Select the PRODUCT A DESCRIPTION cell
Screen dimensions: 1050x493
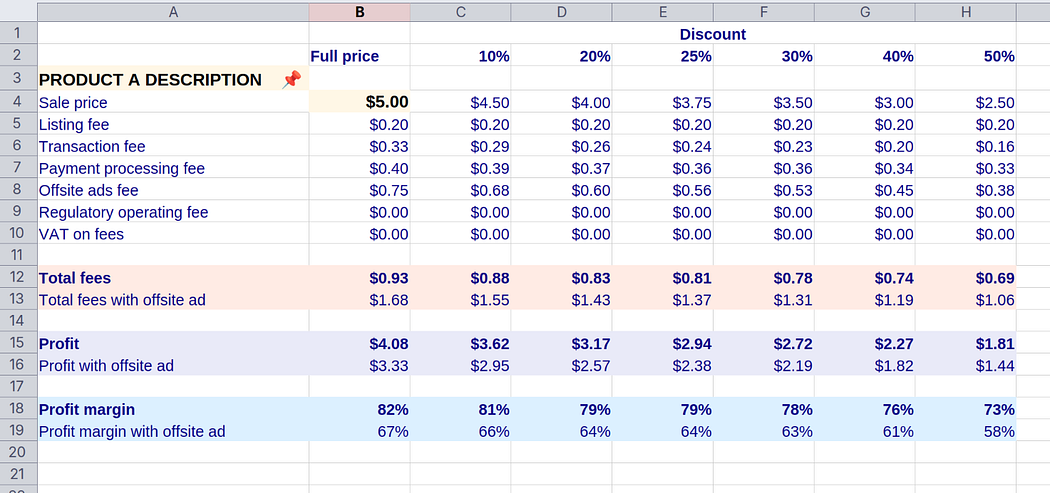(x=173, y=80)
